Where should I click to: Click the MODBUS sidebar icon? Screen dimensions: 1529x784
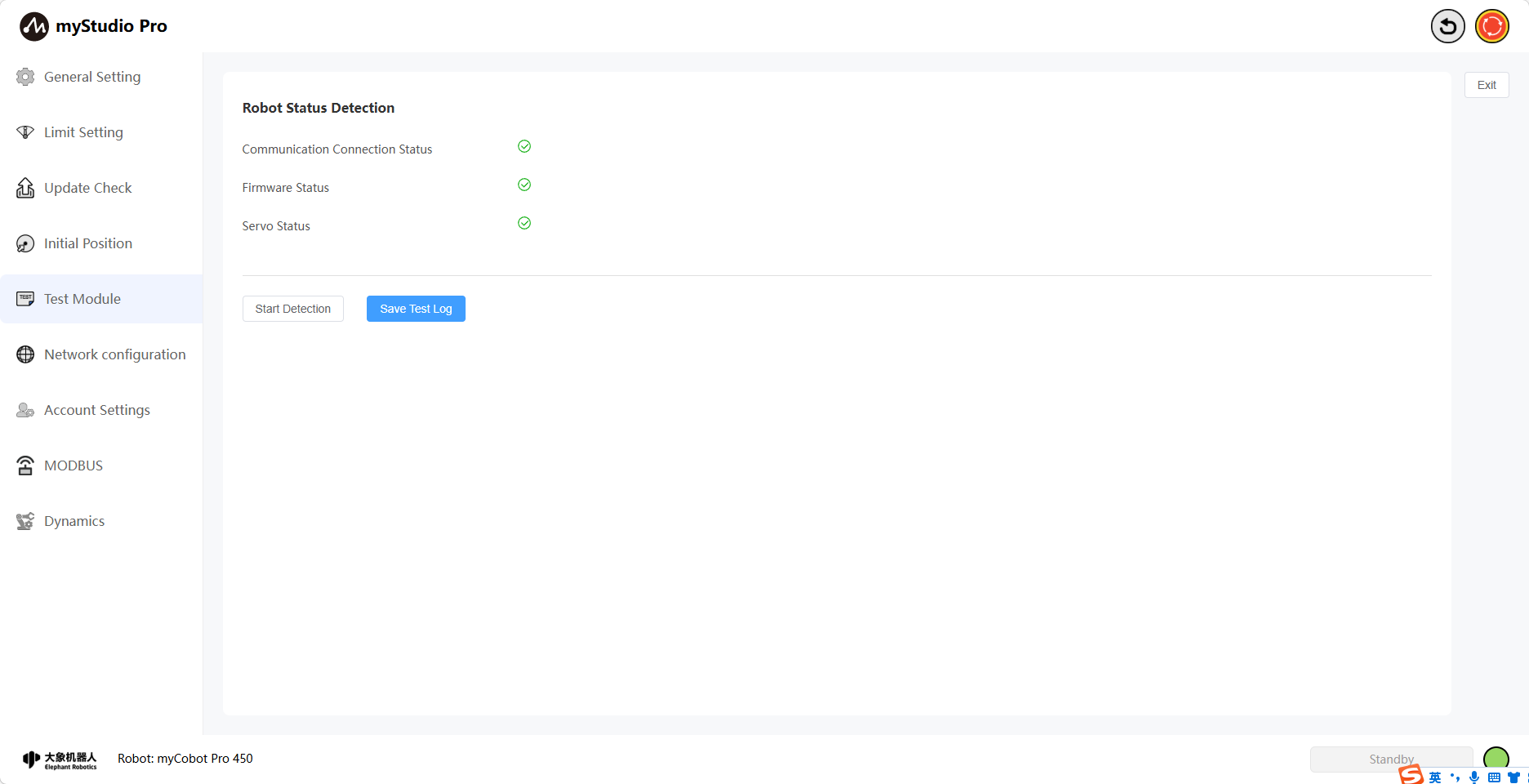coord(25,465)
